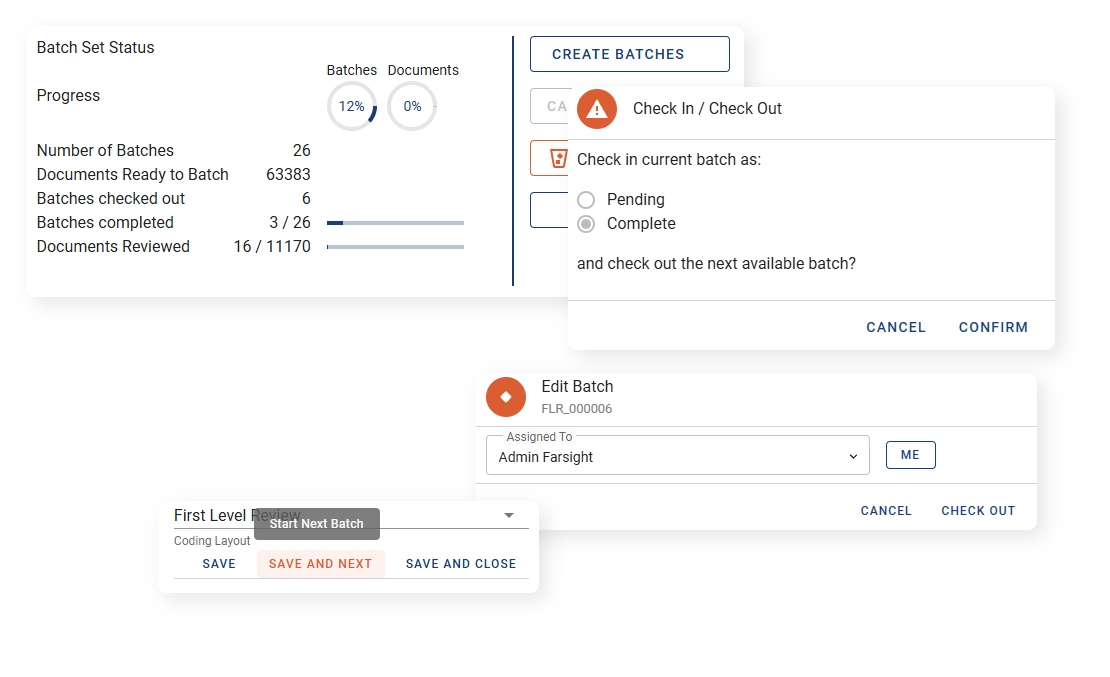Click the warning triangle icon in Check In dialog
The image size is (1110, 677).
pyautogui.click(x=597, y=108)
